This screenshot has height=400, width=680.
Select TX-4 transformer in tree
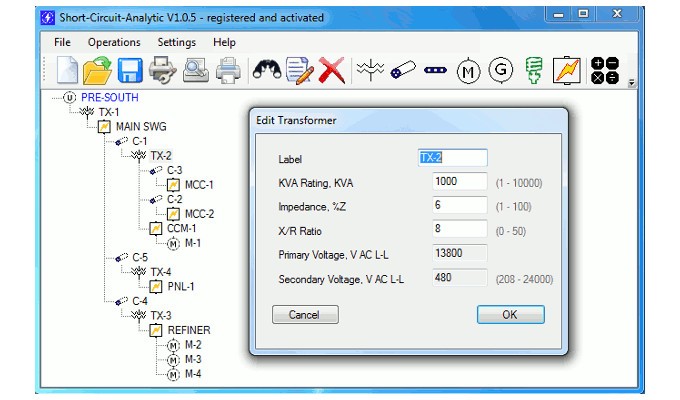(x=161, y=272)
